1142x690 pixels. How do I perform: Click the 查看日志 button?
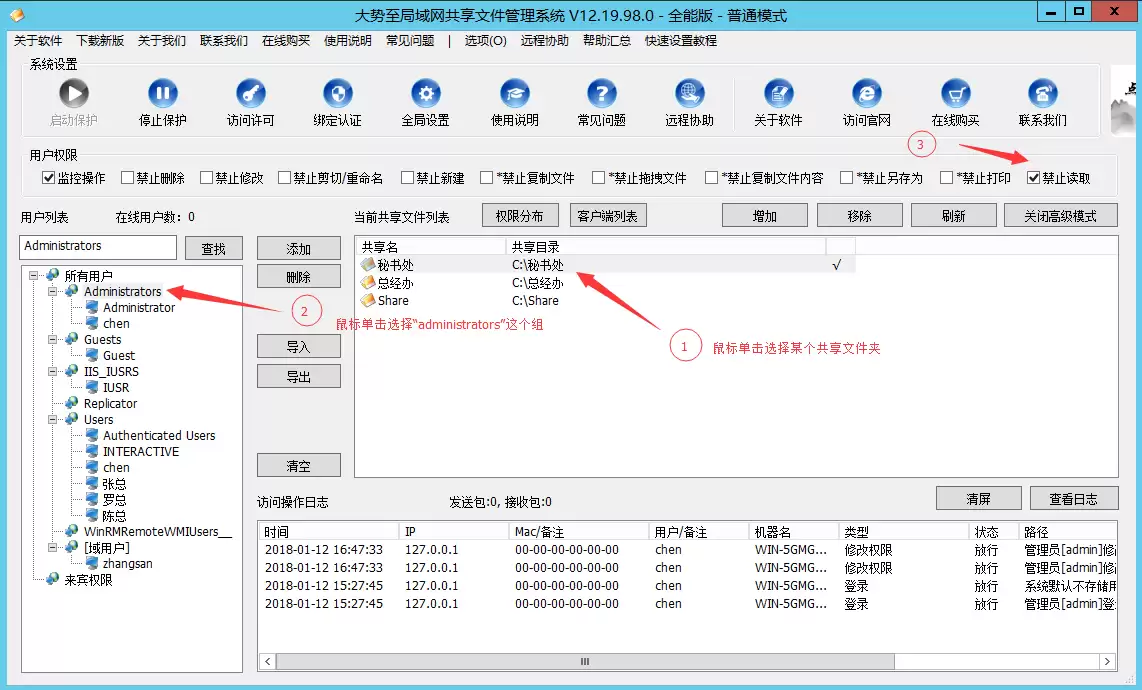1074,498
